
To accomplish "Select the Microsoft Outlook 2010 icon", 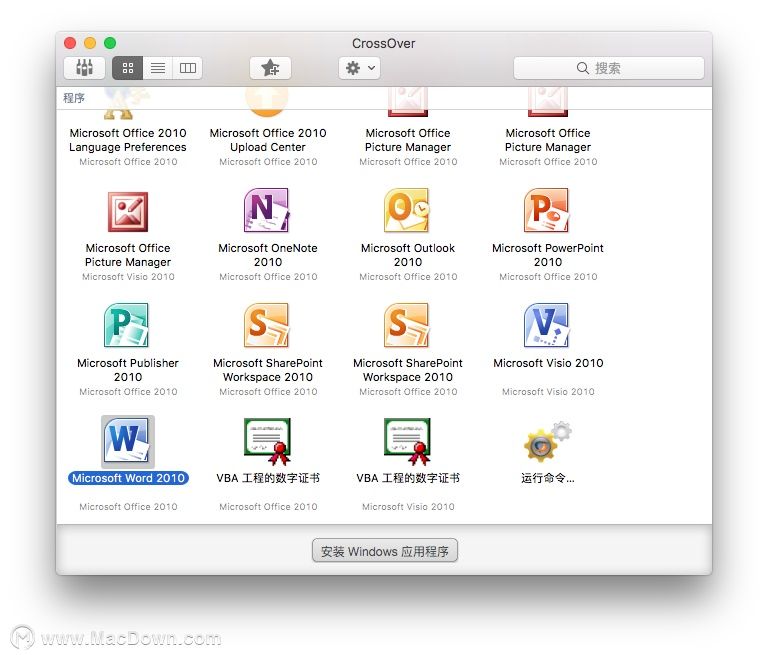I will 407,211.
